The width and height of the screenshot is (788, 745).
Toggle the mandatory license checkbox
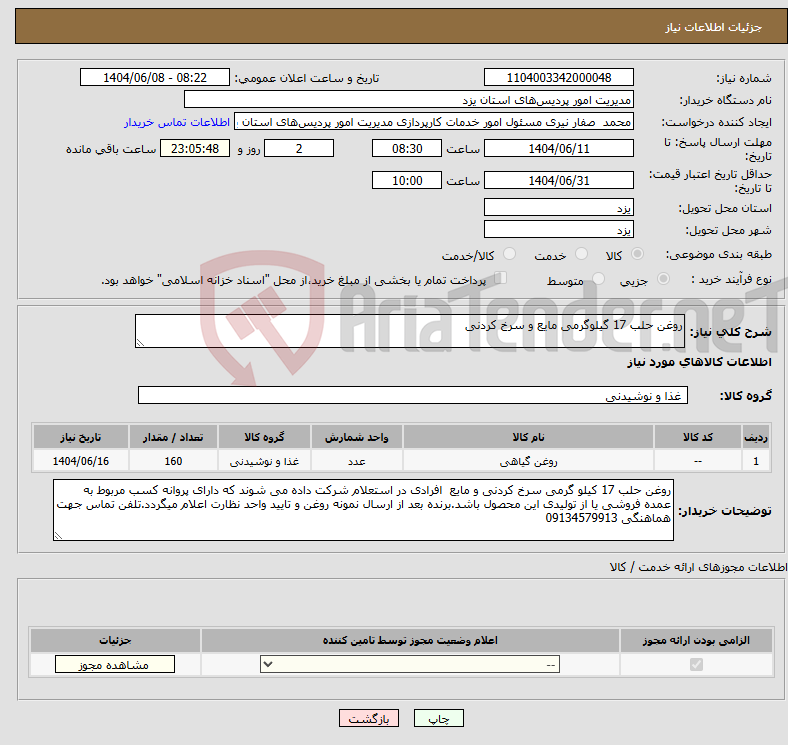pyautogui.click(x=696, y=665)
